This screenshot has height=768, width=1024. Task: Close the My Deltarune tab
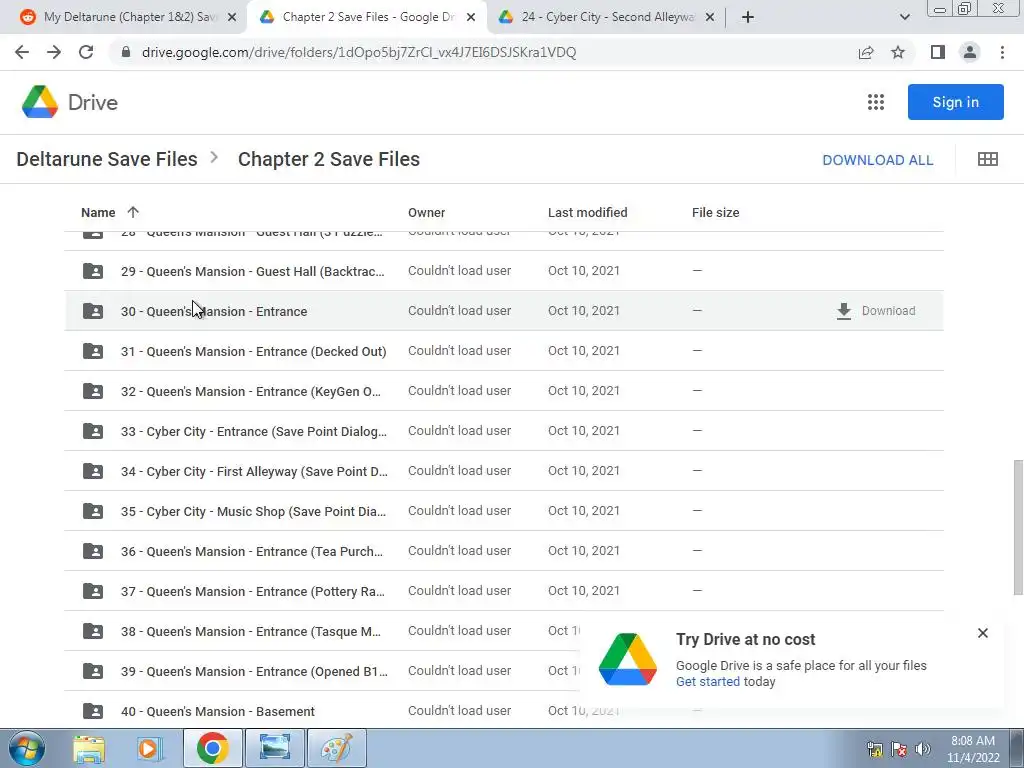[x=232, y=18]
